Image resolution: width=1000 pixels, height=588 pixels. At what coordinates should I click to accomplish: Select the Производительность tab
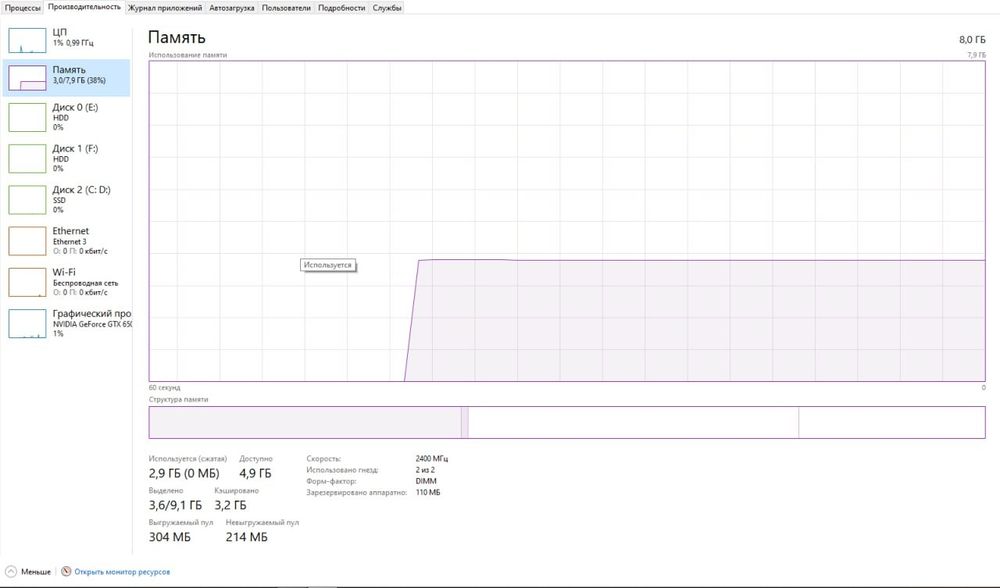point(84,7)
